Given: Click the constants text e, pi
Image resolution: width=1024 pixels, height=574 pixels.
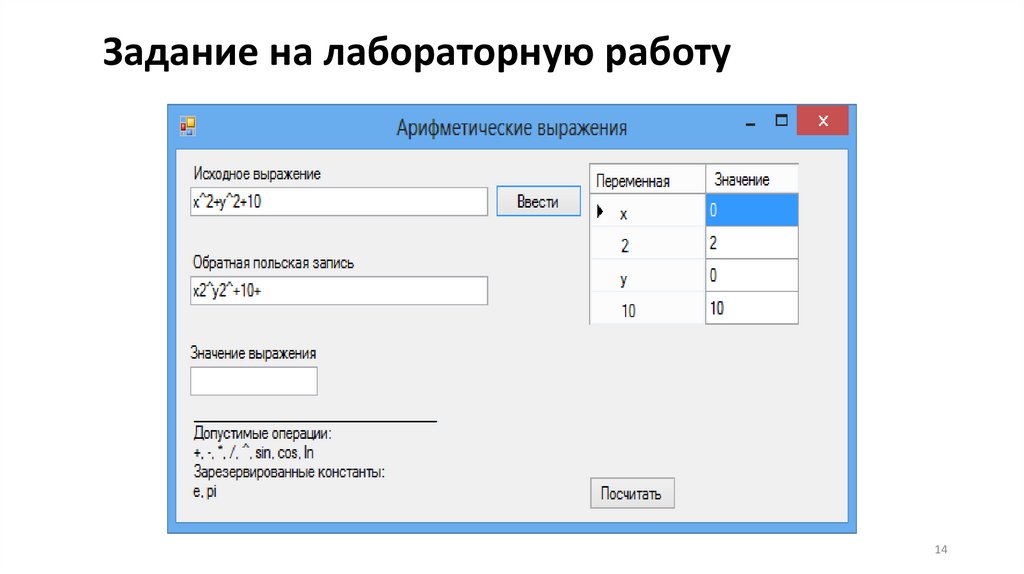Looking at the screenshot, I should [x=204, y=492].
